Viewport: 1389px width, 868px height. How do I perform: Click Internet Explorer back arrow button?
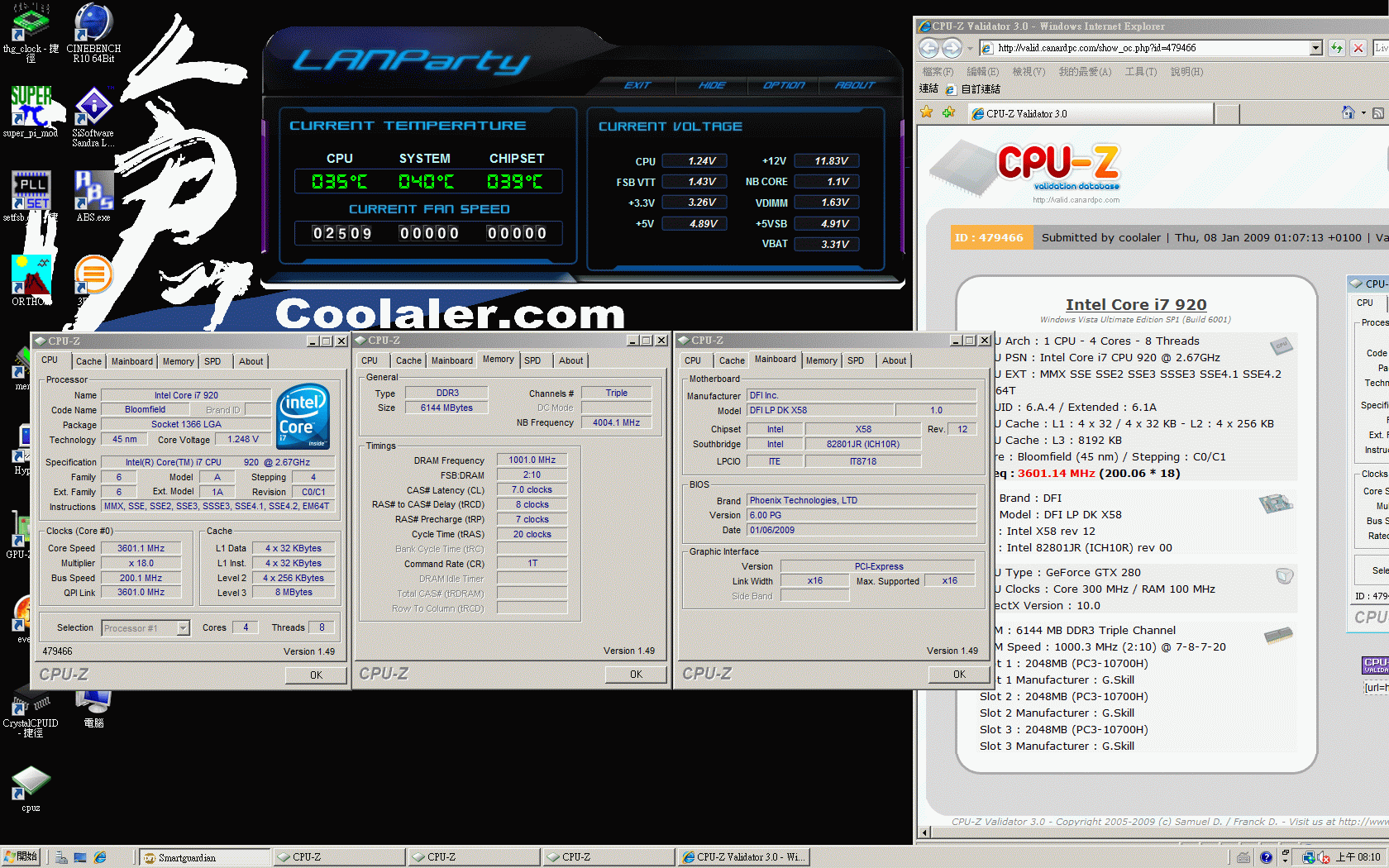click(x=929, y=48)
